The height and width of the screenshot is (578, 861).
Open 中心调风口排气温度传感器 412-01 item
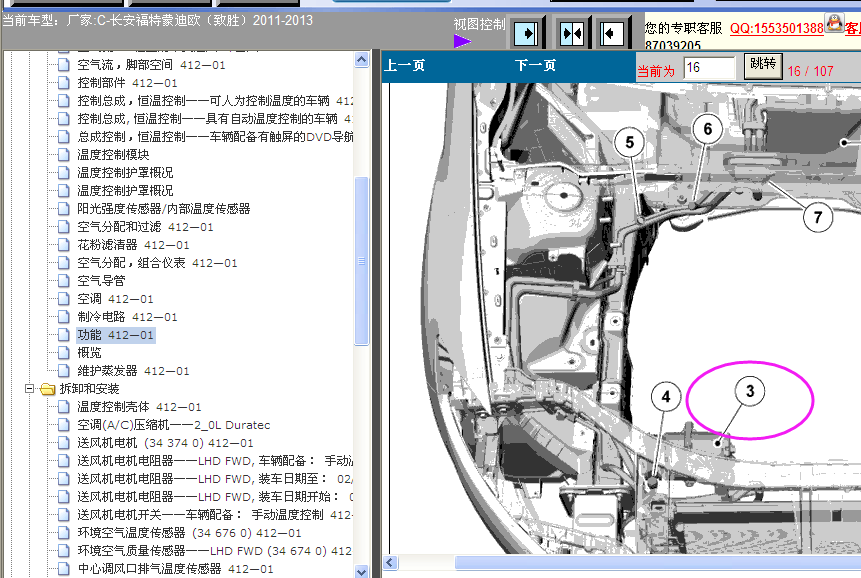point(175,569)
